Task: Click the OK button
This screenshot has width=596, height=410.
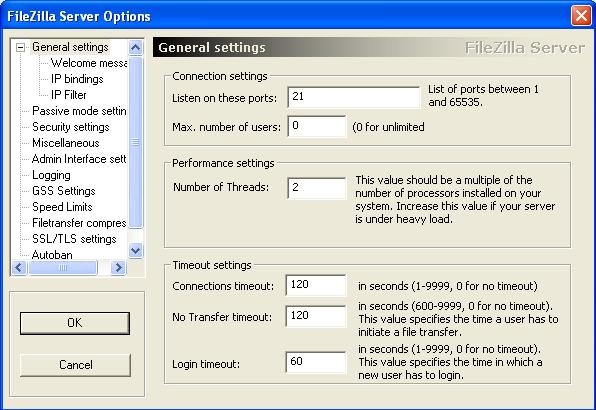Action: click(x=75, y=323)
